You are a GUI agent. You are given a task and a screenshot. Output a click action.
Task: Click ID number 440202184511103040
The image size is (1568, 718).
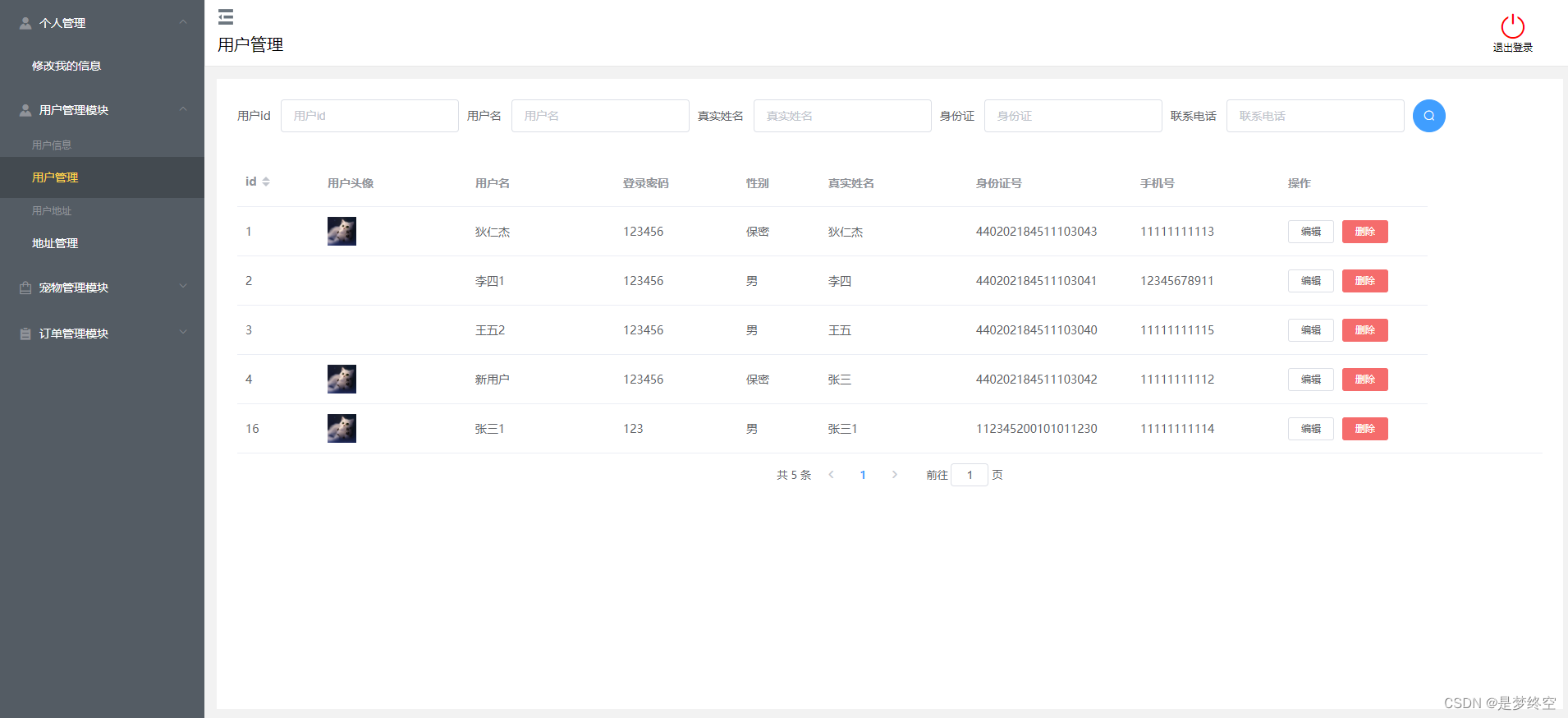tap(1036, 330)
